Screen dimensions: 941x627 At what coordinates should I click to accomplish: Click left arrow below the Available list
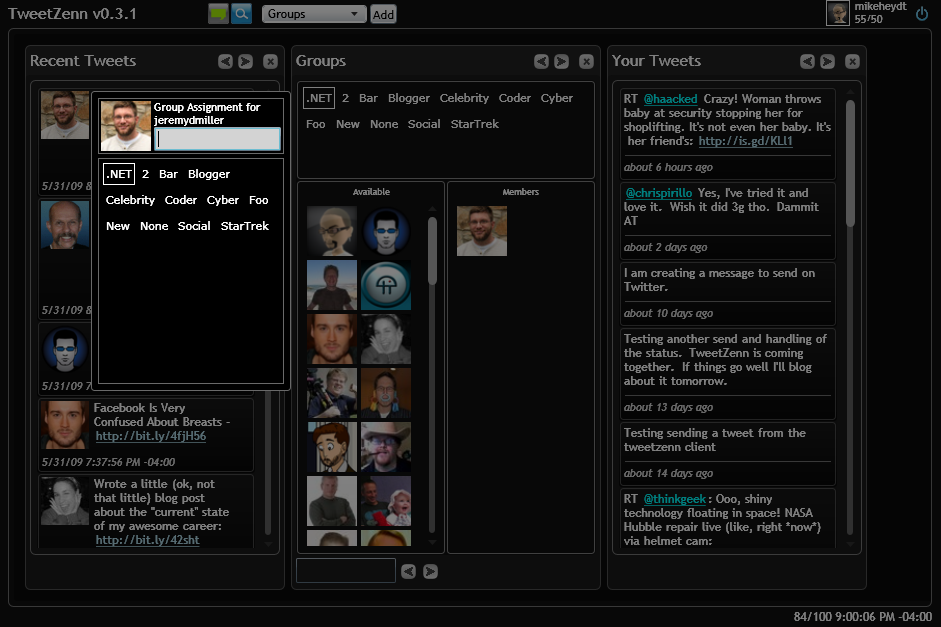click(409, 571)
